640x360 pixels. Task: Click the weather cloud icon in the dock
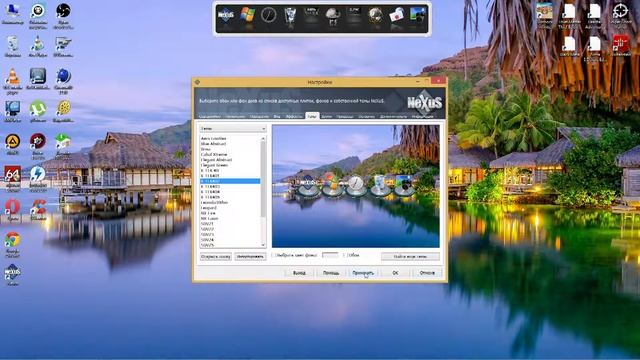(333, 15)
